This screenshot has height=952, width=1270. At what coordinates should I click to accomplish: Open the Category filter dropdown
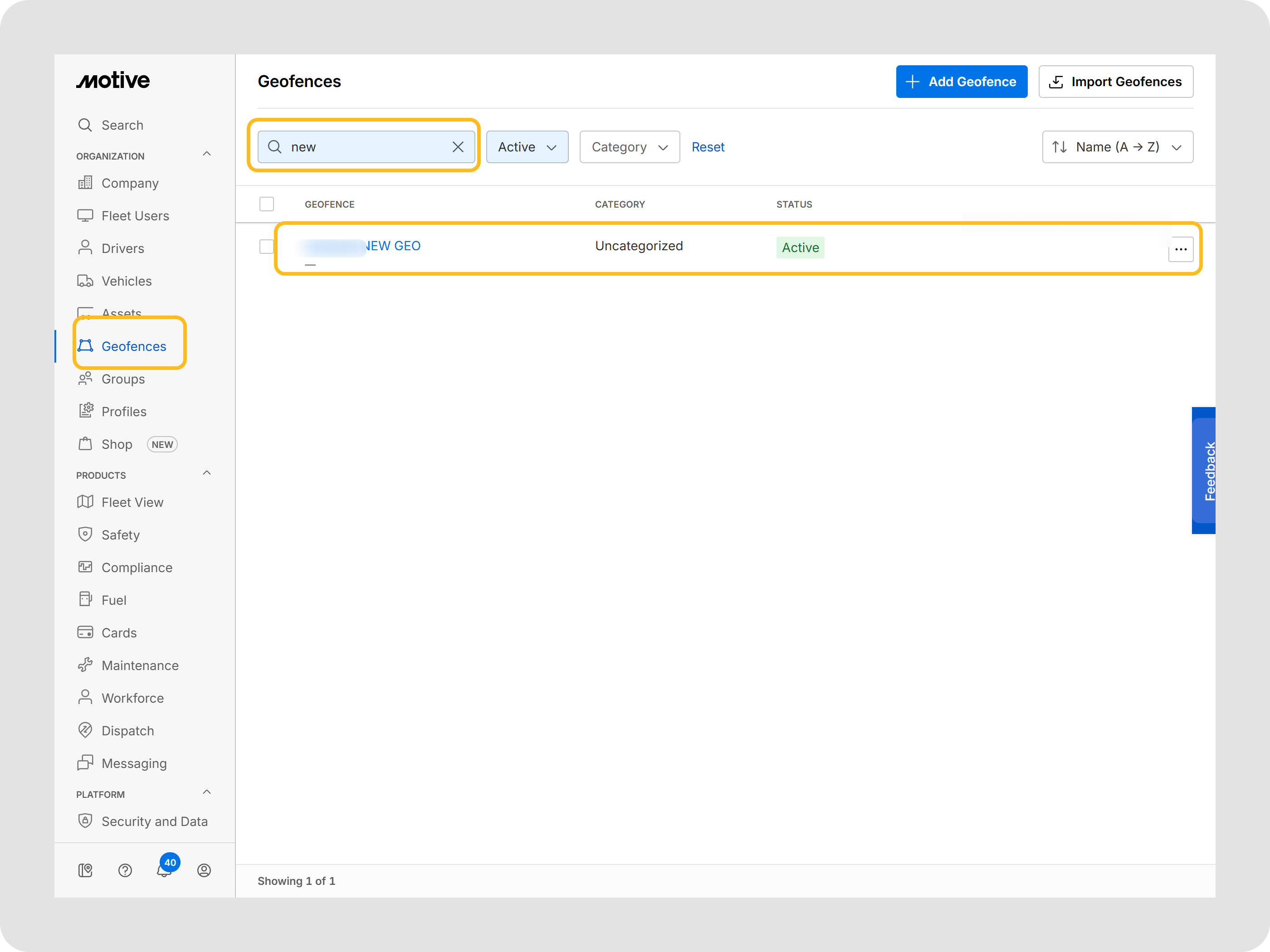click(x=629, y=147)
